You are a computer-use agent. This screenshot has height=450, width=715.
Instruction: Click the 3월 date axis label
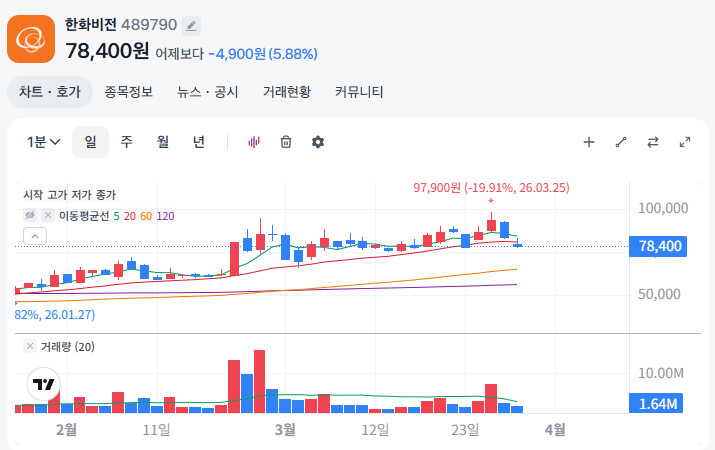[285, 429]
